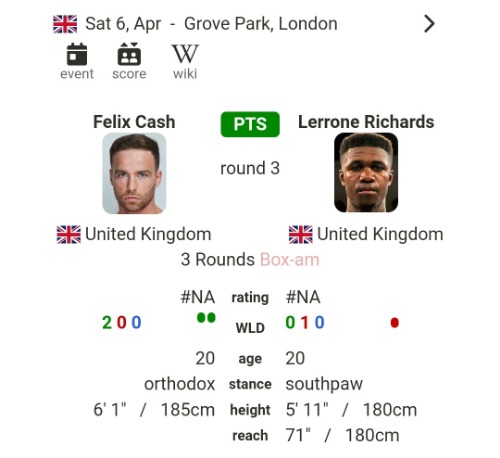Click Felix Cash's green win dots
This screenshot has width=500, height=458.
point(206,318)
